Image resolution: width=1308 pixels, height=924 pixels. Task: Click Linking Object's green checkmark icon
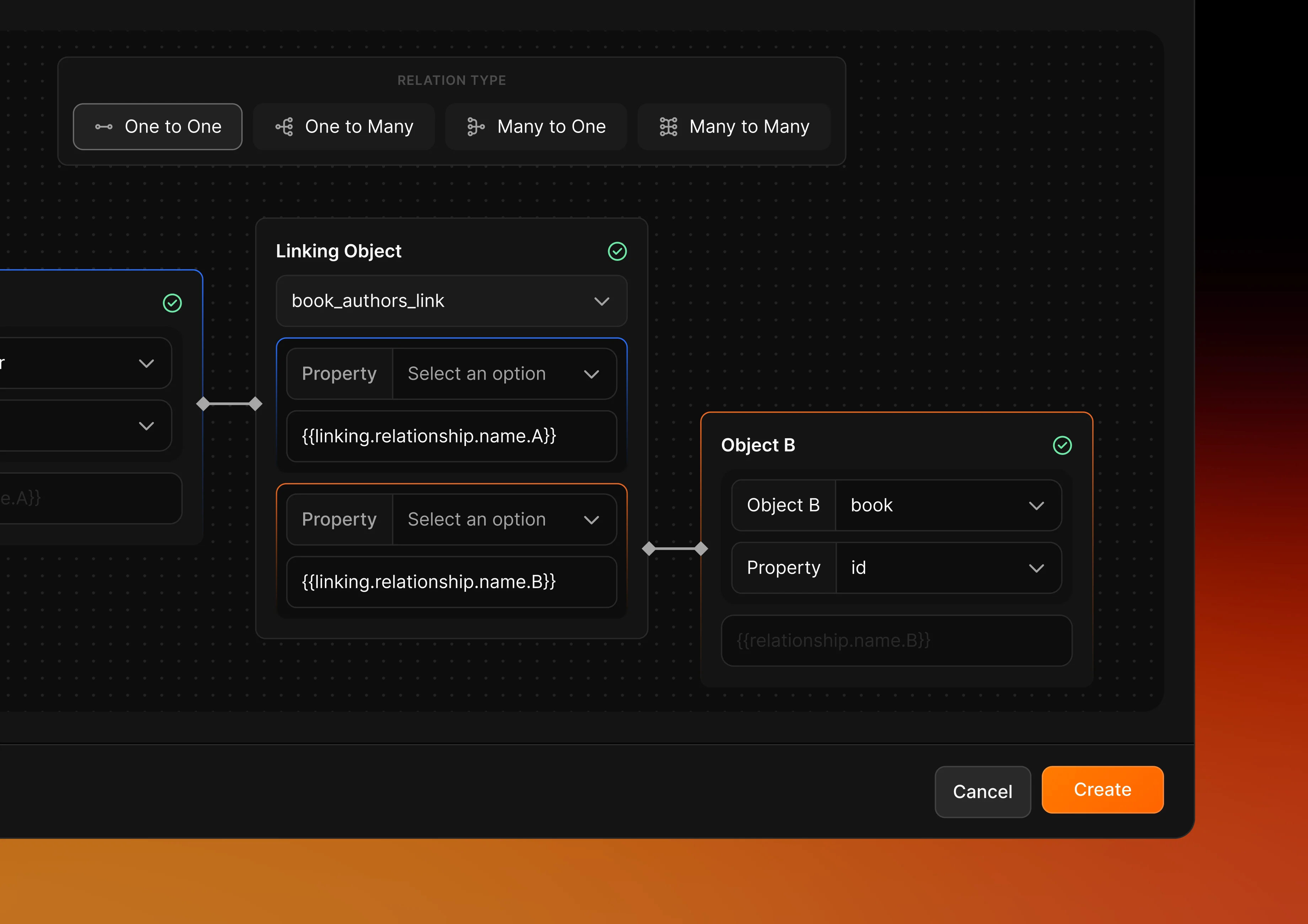click(x=617, y=251)
